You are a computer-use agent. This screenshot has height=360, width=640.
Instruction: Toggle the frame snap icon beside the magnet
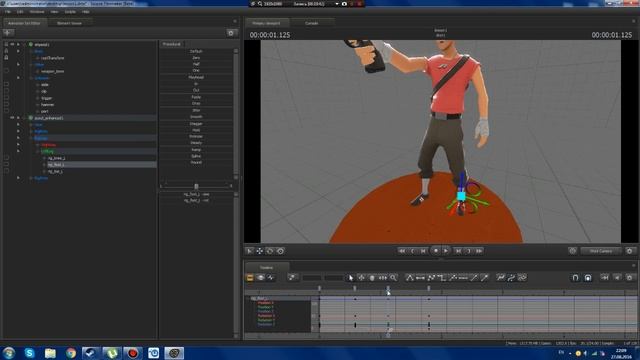pos(588,278)
